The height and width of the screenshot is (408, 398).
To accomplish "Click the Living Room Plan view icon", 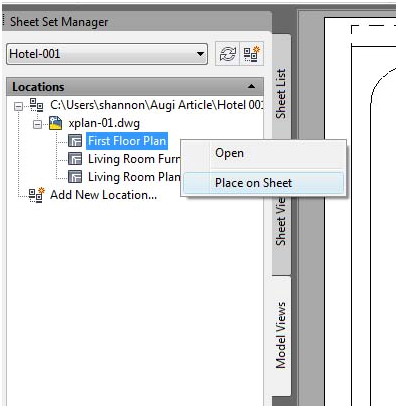I will 75,177.
